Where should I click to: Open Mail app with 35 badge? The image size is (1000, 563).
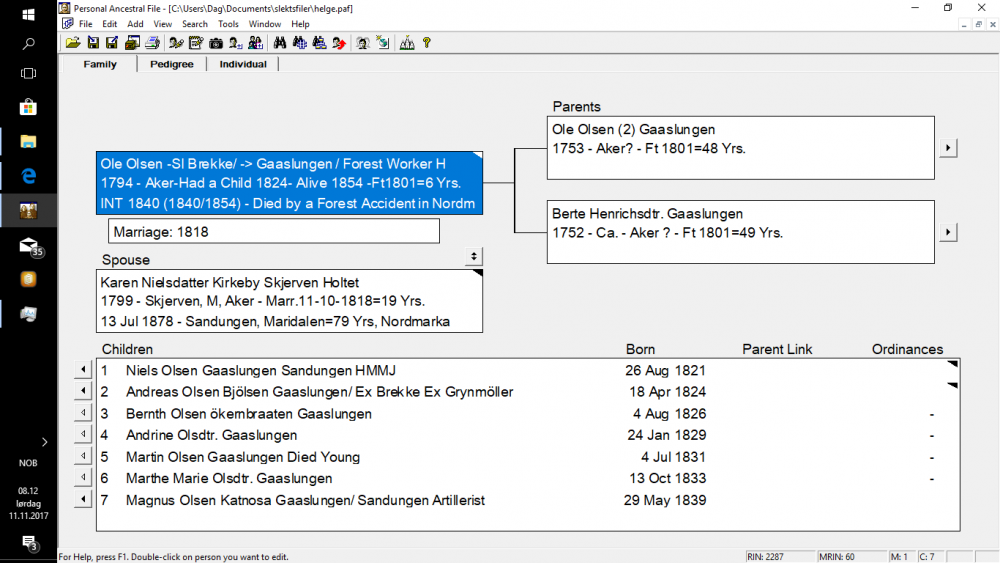tap(29, 246)
